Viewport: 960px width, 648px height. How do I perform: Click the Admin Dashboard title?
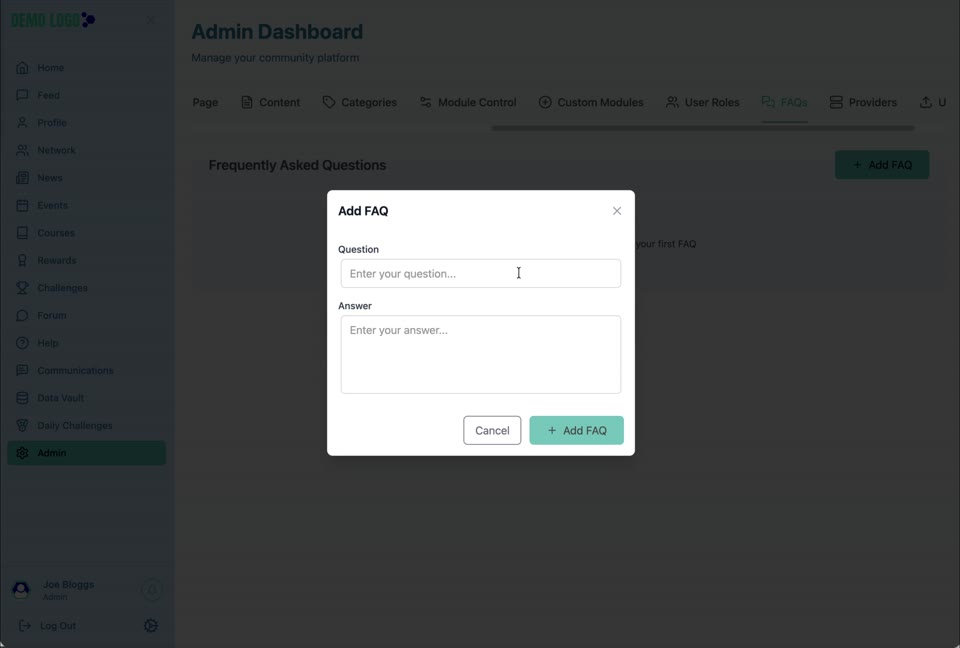pos(277,32)
